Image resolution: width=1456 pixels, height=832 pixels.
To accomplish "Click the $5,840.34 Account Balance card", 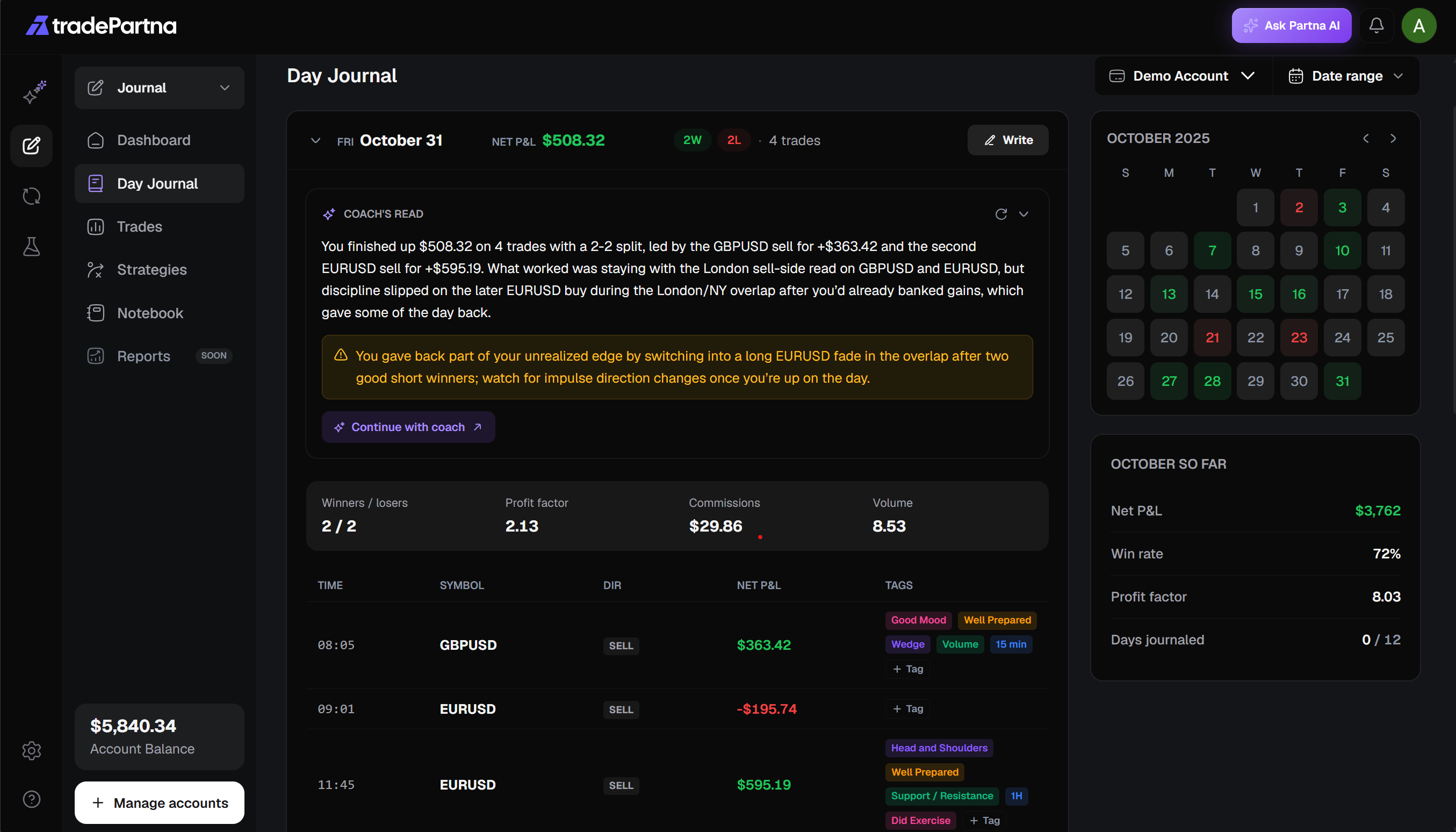I will point(160,736).
